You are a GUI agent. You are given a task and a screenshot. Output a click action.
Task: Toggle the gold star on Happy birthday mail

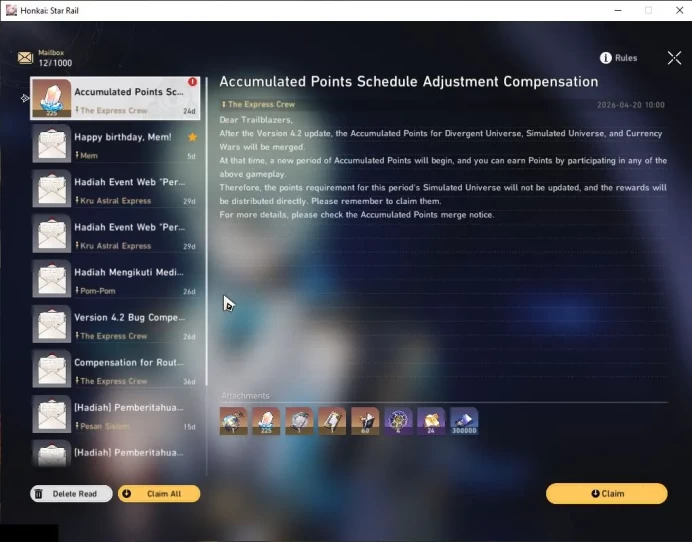tap(192, 137)
